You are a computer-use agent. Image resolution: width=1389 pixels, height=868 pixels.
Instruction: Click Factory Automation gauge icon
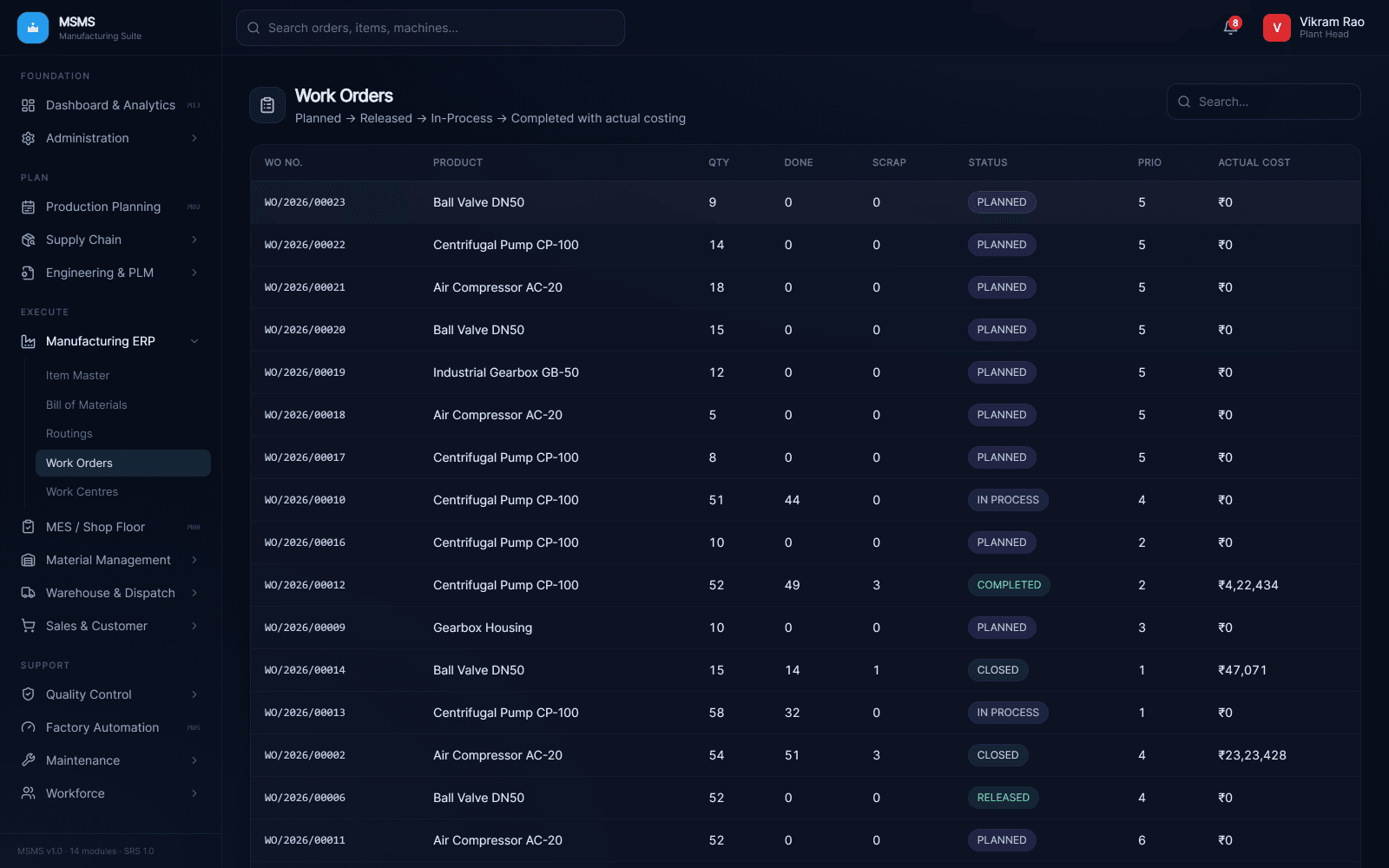tap(29, 727)
